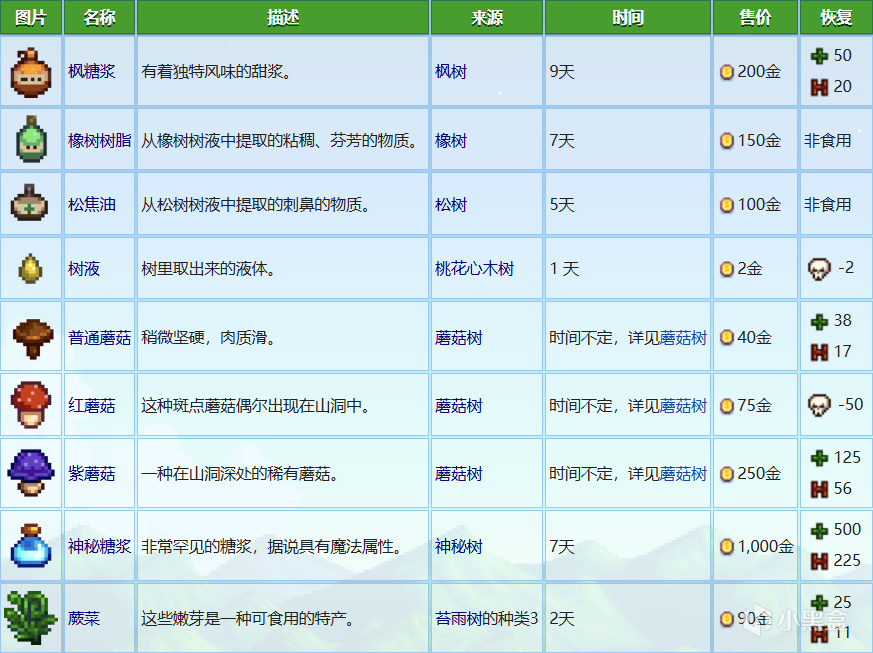873x653 pixels.
Task: Click the 售价 column header
Action: (755, 17)
